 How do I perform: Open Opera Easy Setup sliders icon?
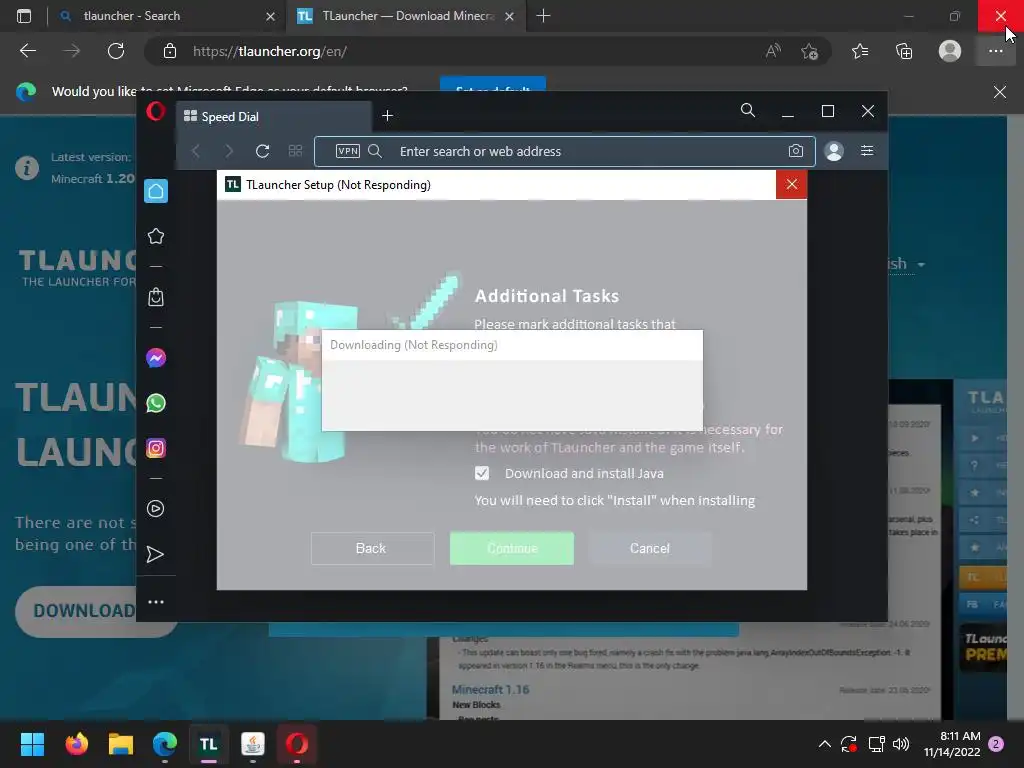(x=867, y=151)
